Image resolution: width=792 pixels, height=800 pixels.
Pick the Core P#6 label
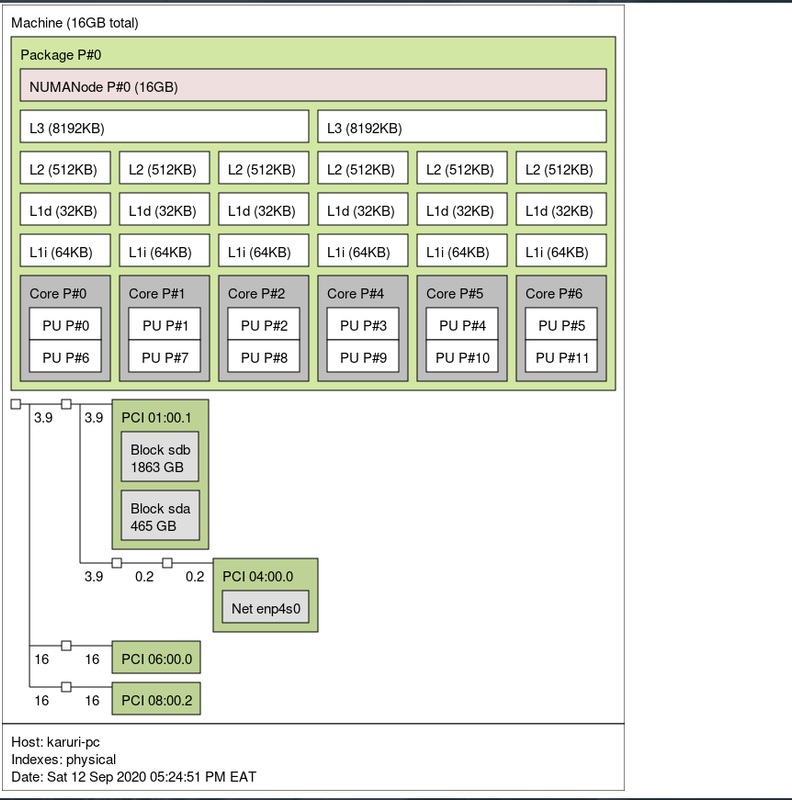554,293
